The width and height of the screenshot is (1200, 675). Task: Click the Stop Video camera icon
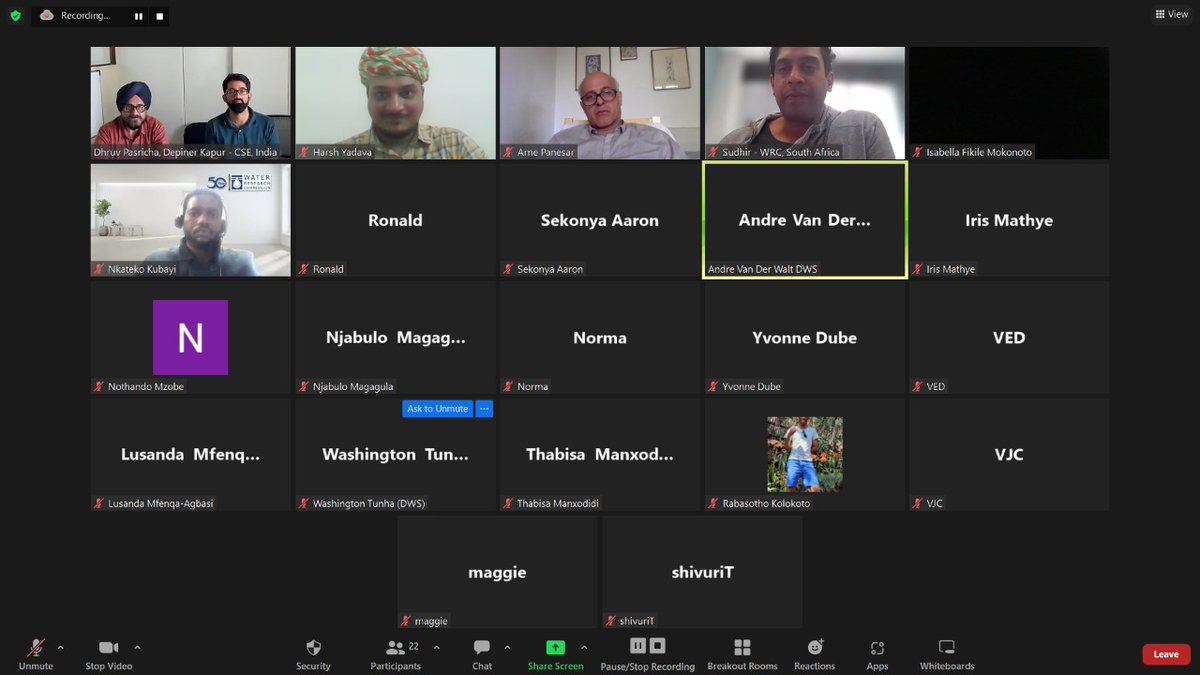(x=108, y=648)
